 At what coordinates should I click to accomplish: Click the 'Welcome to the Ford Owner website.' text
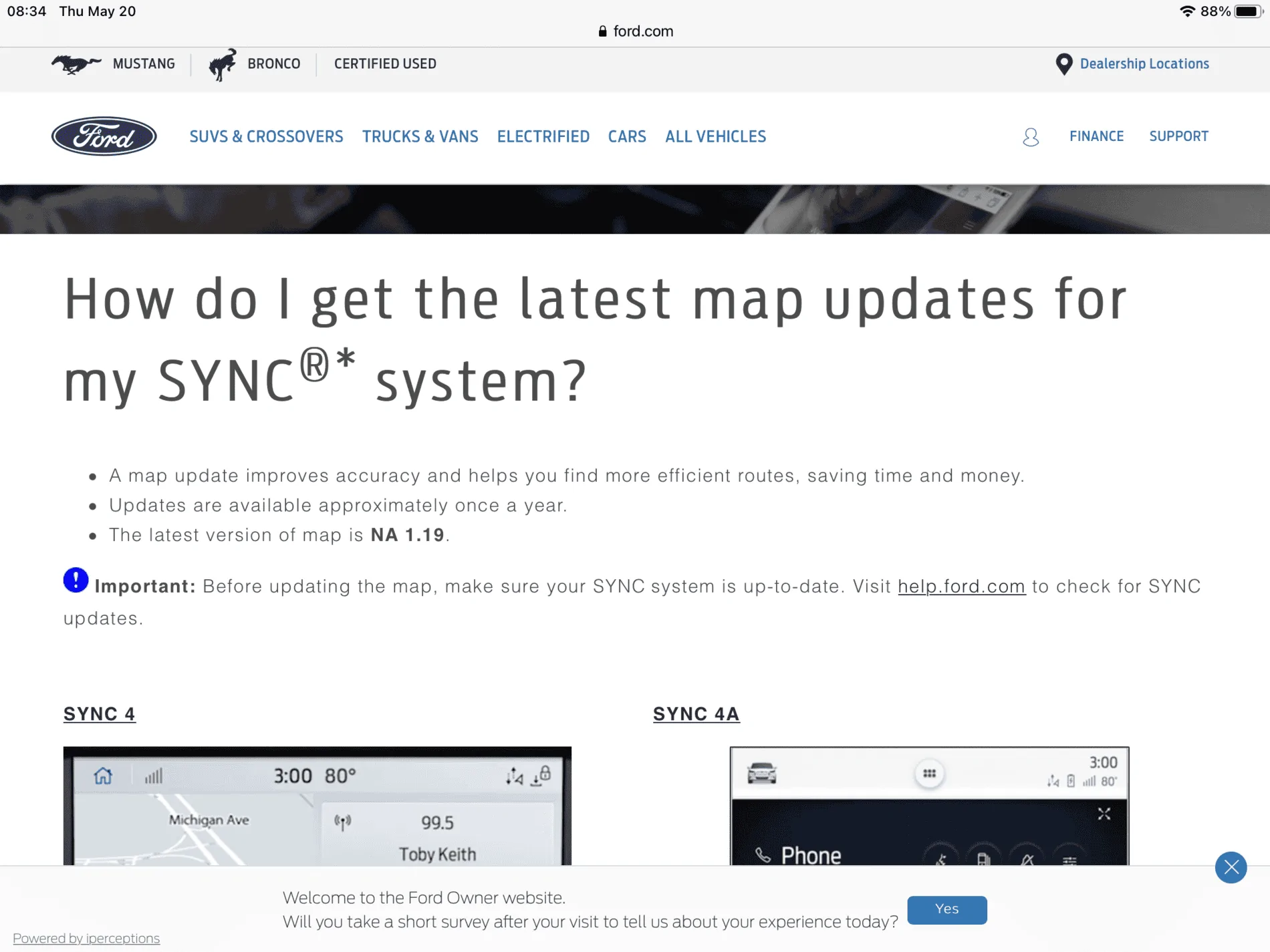pos(424,898)
